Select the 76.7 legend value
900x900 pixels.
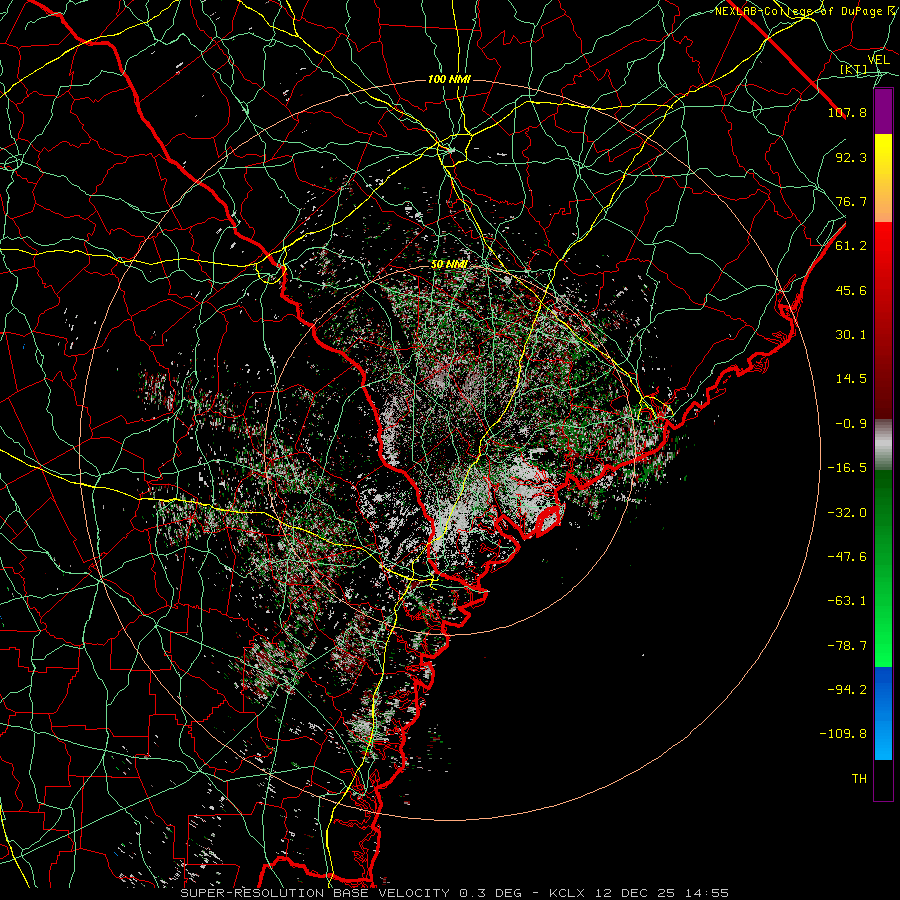click(x=851, y=201)
